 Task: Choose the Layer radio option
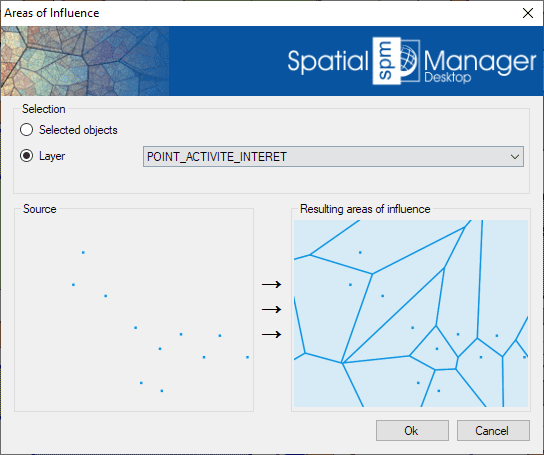(x=26, y=156)
